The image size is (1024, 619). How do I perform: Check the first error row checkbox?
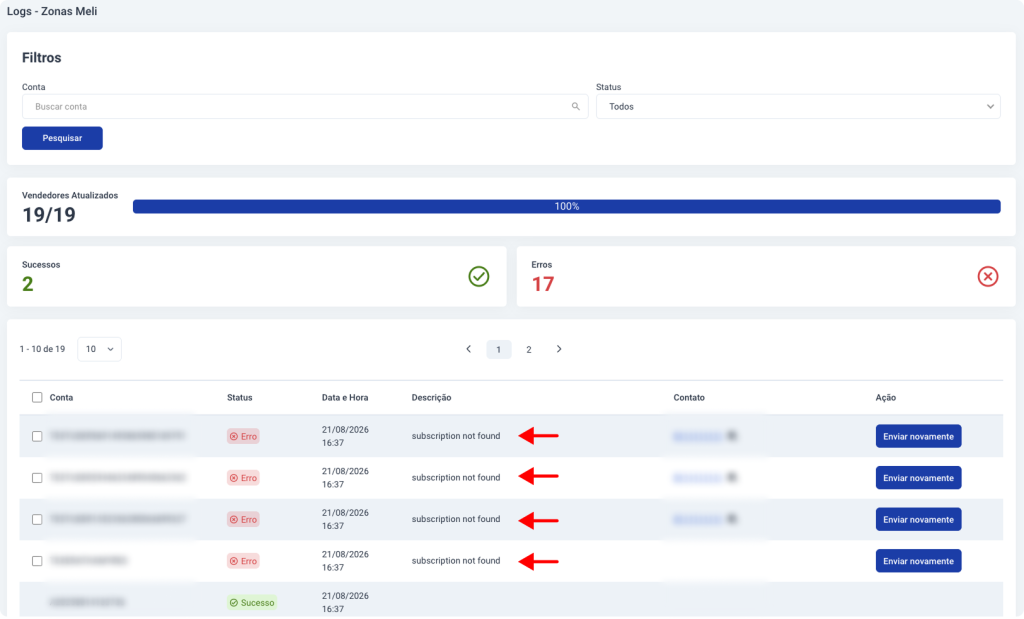pos(37,436)
